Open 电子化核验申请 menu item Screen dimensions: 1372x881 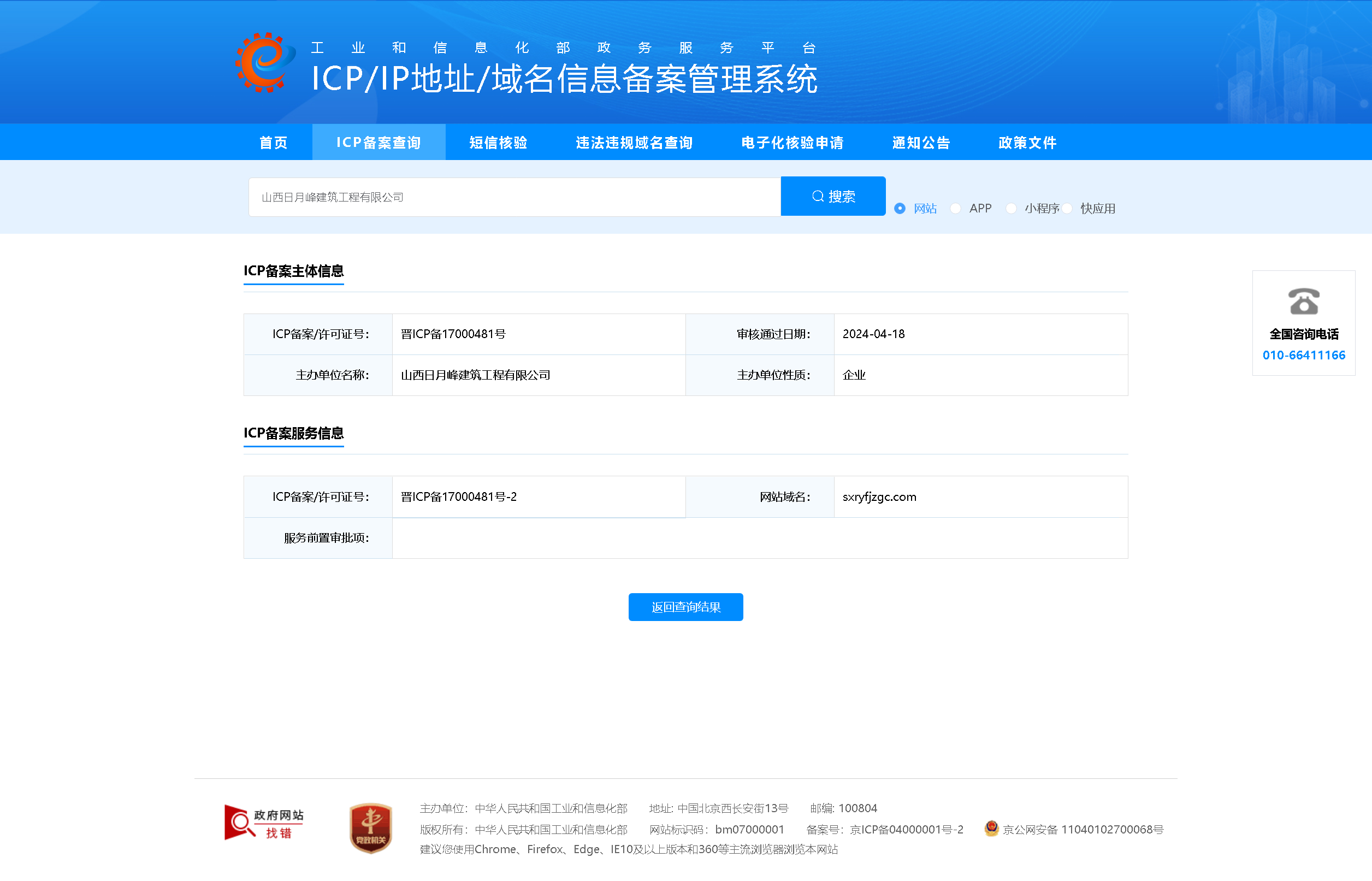pos(792,143)
